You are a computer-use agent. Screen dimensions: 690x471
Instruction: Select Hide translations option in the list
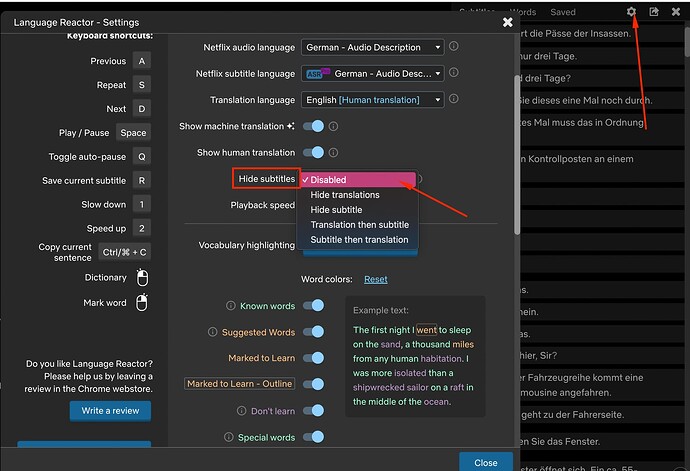click(345, 195)
